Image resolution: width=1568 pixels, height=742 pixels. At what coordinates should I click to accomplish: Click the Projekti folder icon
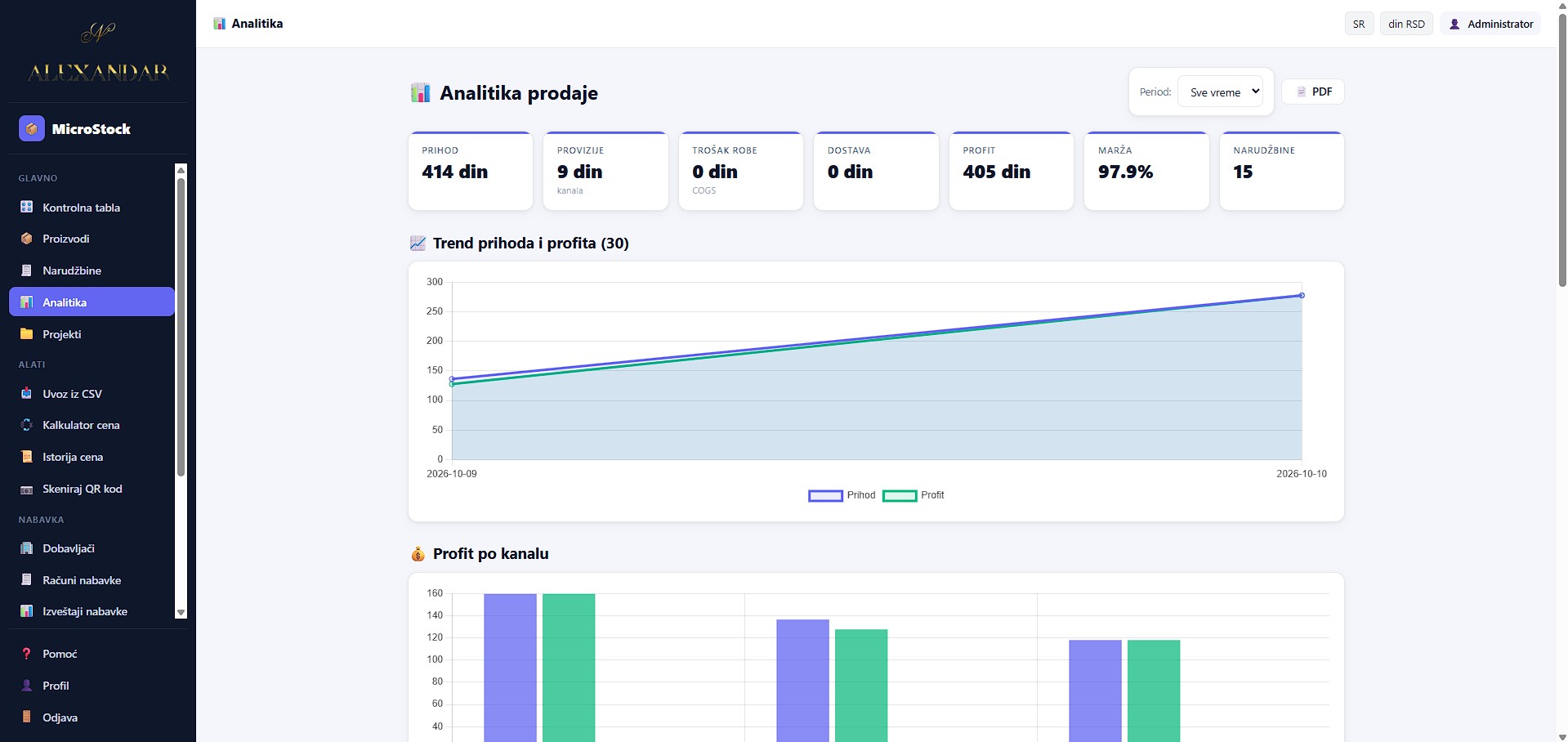pos(27,334)
